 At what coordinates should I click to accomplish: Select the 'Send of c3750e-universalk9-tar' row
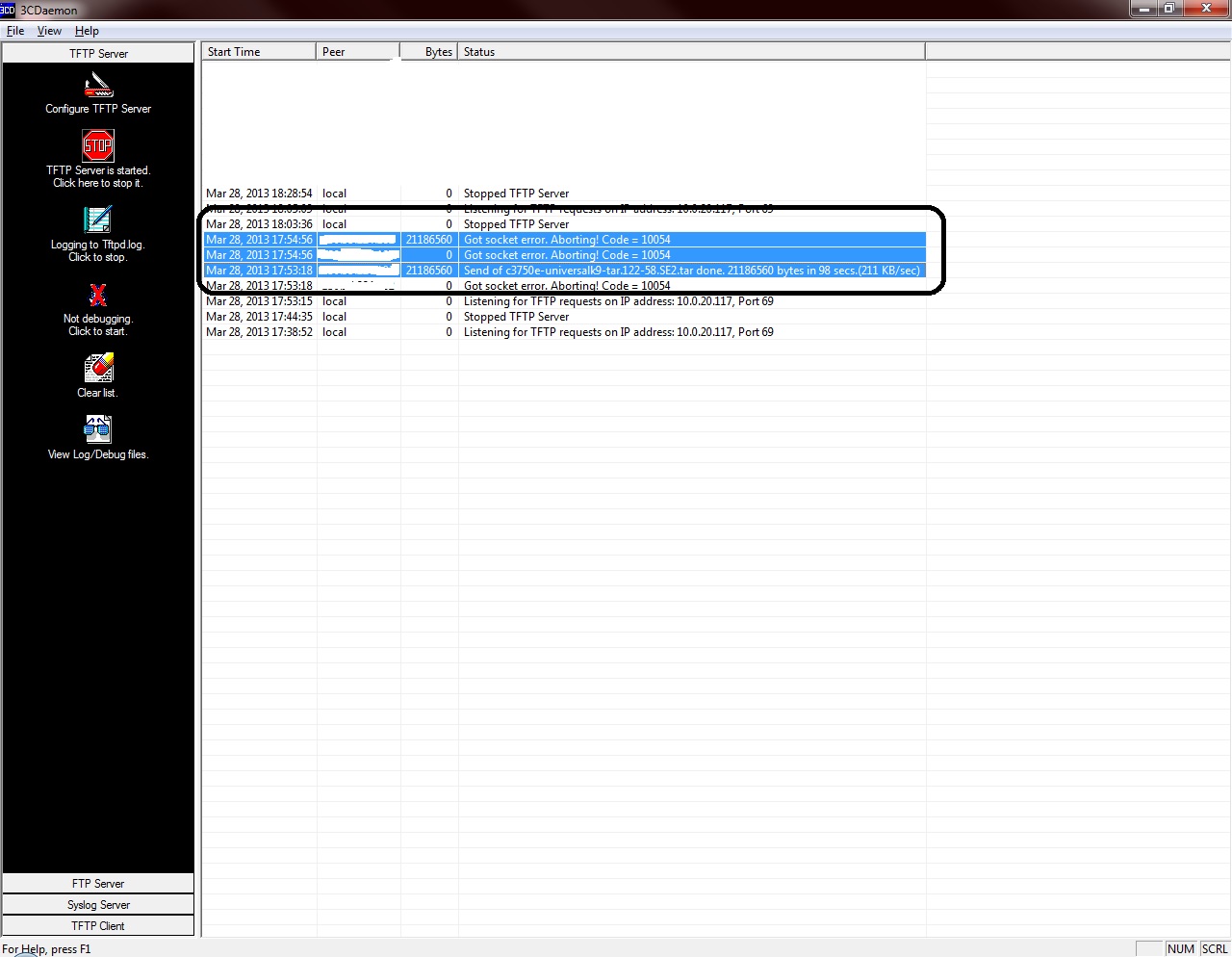[x=564, y=271]
